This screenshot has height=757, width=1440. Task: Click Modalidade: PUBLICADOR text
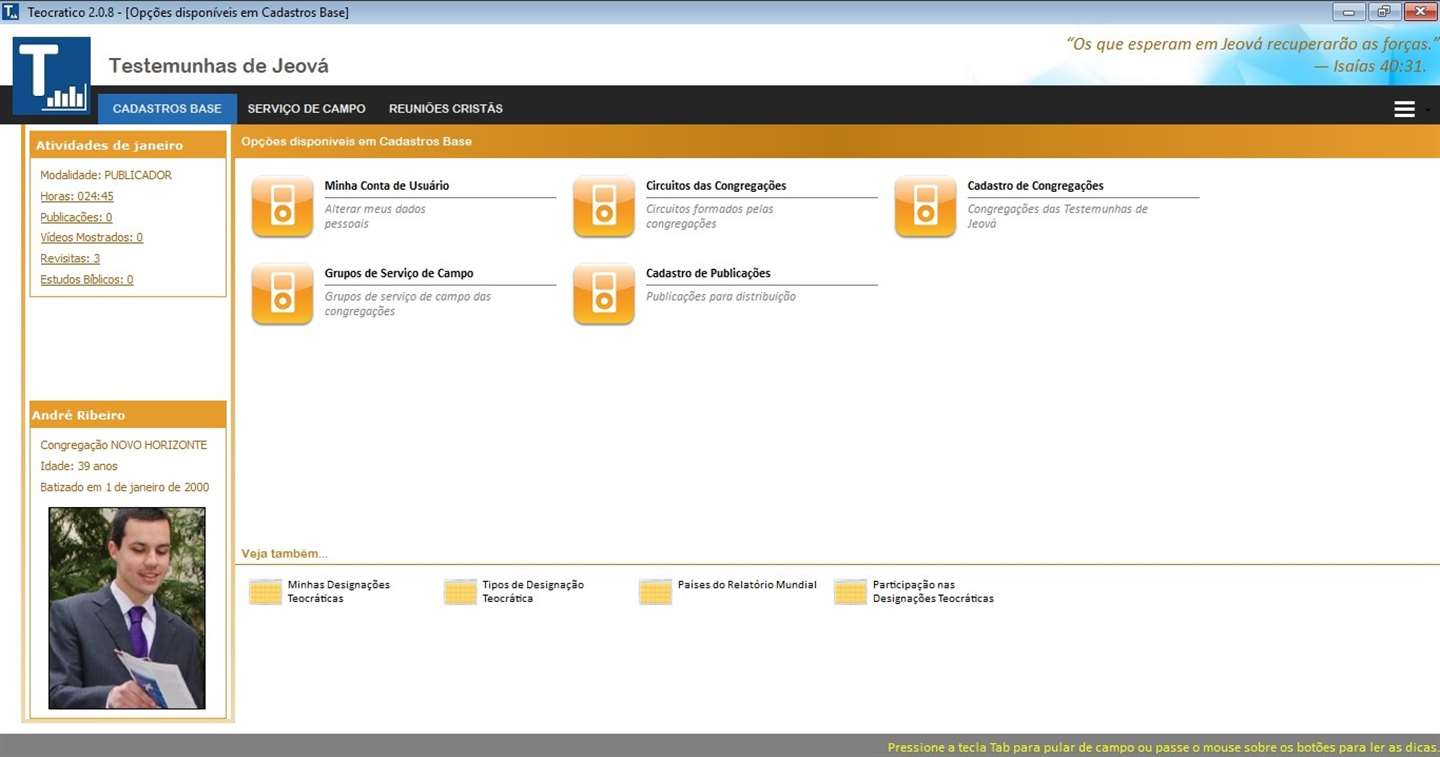[x=106, y=175]
